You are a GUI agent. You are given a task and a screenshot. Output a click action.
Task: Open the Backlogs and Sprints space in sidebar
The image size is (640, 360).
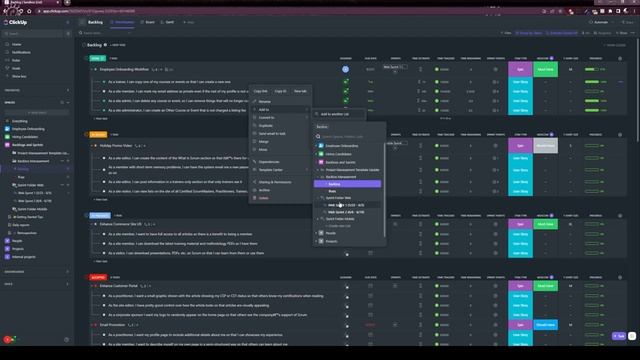(x=27, y=145)
